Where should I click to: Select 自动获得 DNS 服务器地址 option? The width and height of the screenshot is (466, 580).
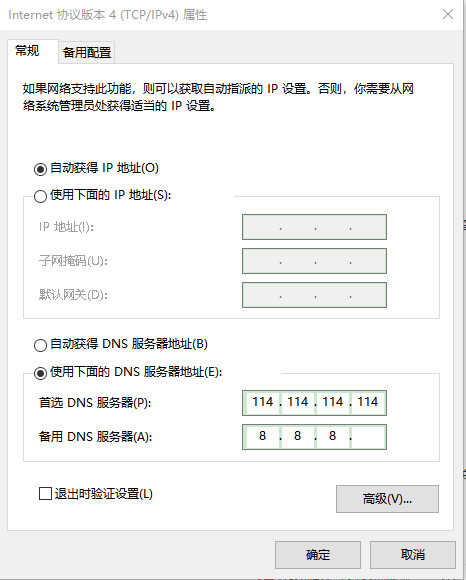40,345
